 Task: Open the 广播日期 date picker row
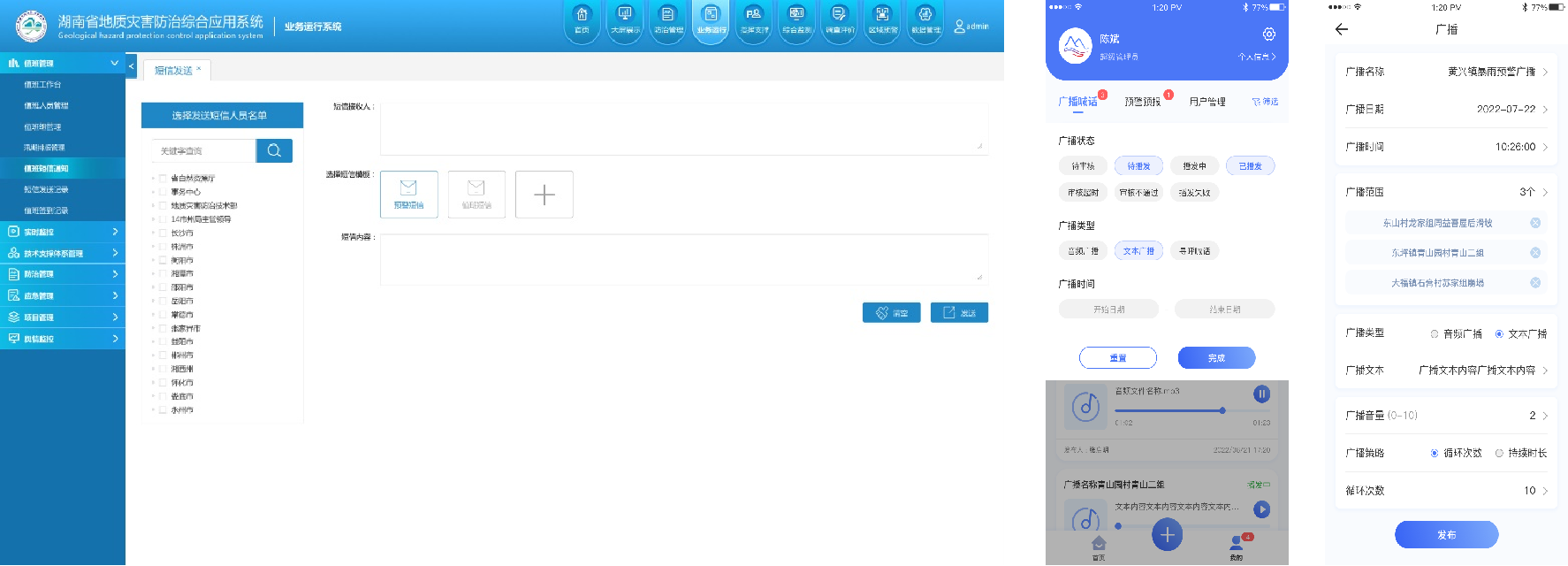(x=1446, y=110)
